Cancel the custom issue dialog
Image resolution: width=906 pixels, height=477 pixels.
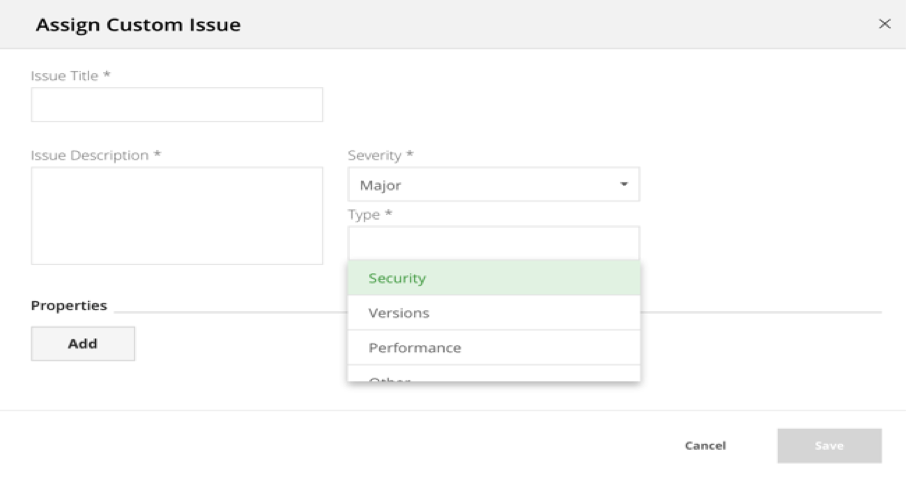(705, 445)
